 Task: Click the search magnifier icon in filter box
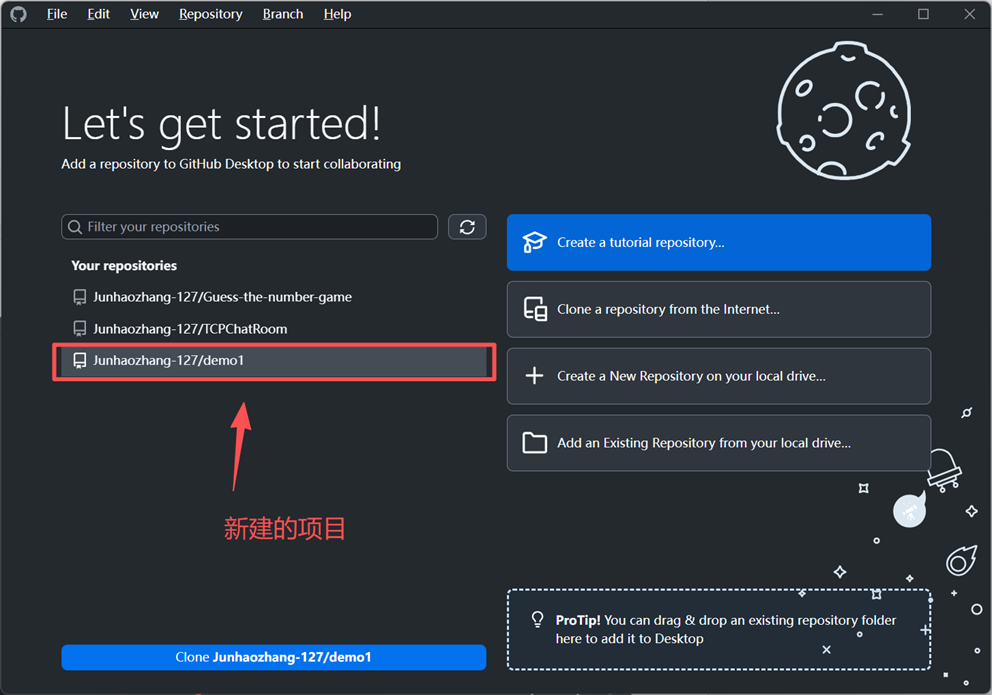(75, 227)
